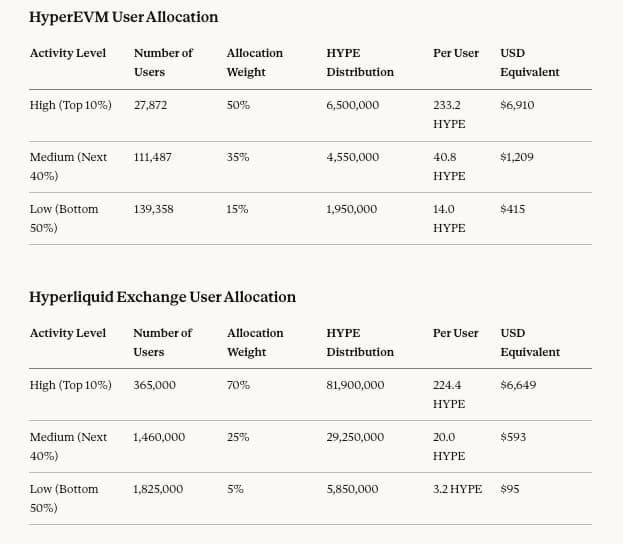
Task: Select the 81,900,000 distribution value
Action: [x=356, y=385]
